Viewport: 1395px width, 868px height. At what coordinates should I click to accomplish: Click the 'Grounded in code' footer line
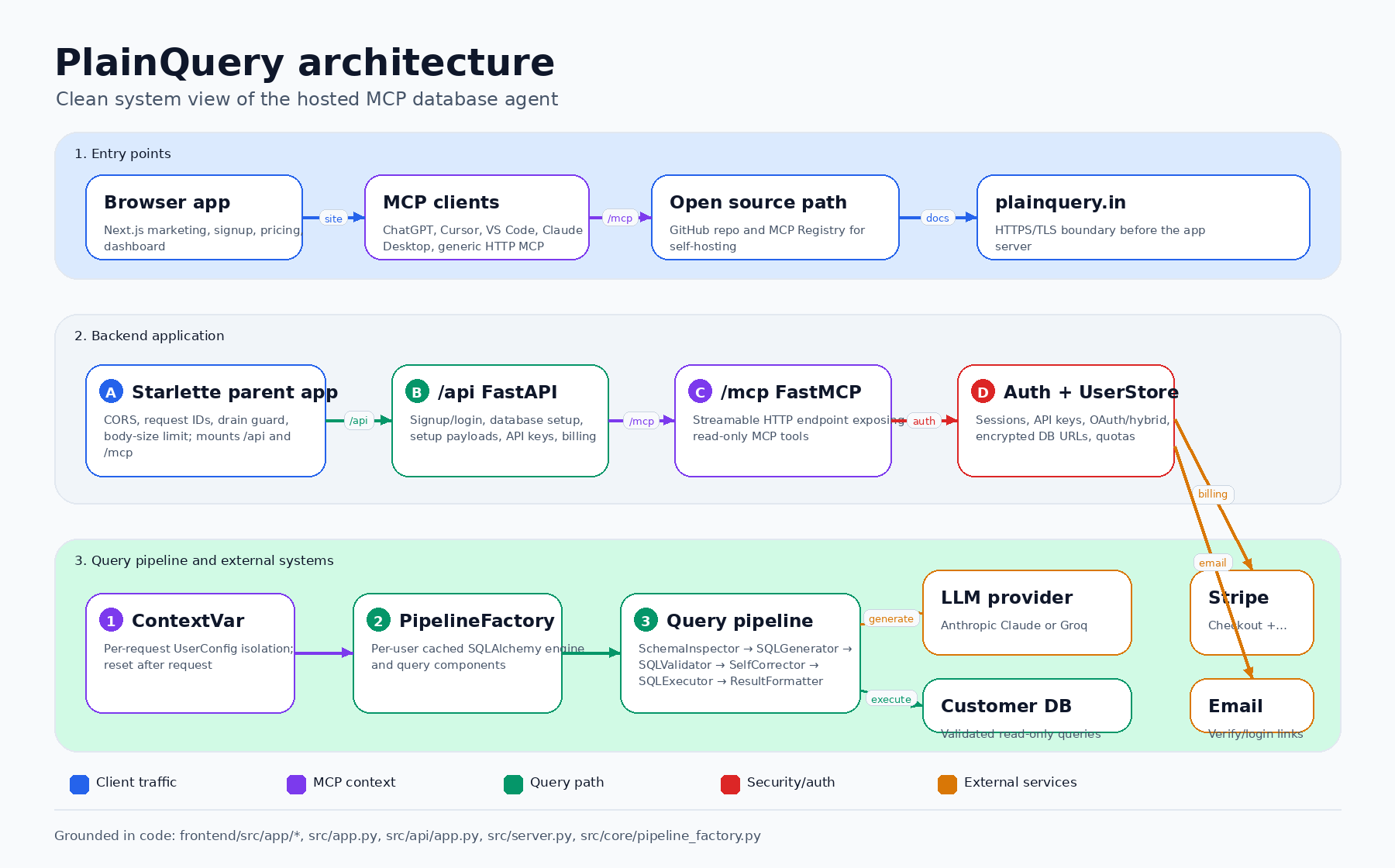click(408, 835)
